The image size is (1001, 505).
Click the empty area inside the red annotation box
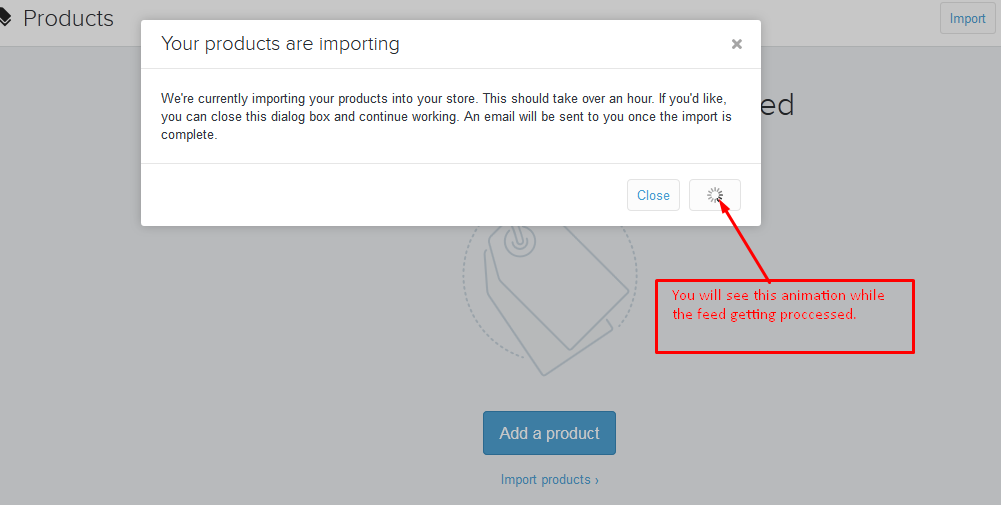(785, 337)
